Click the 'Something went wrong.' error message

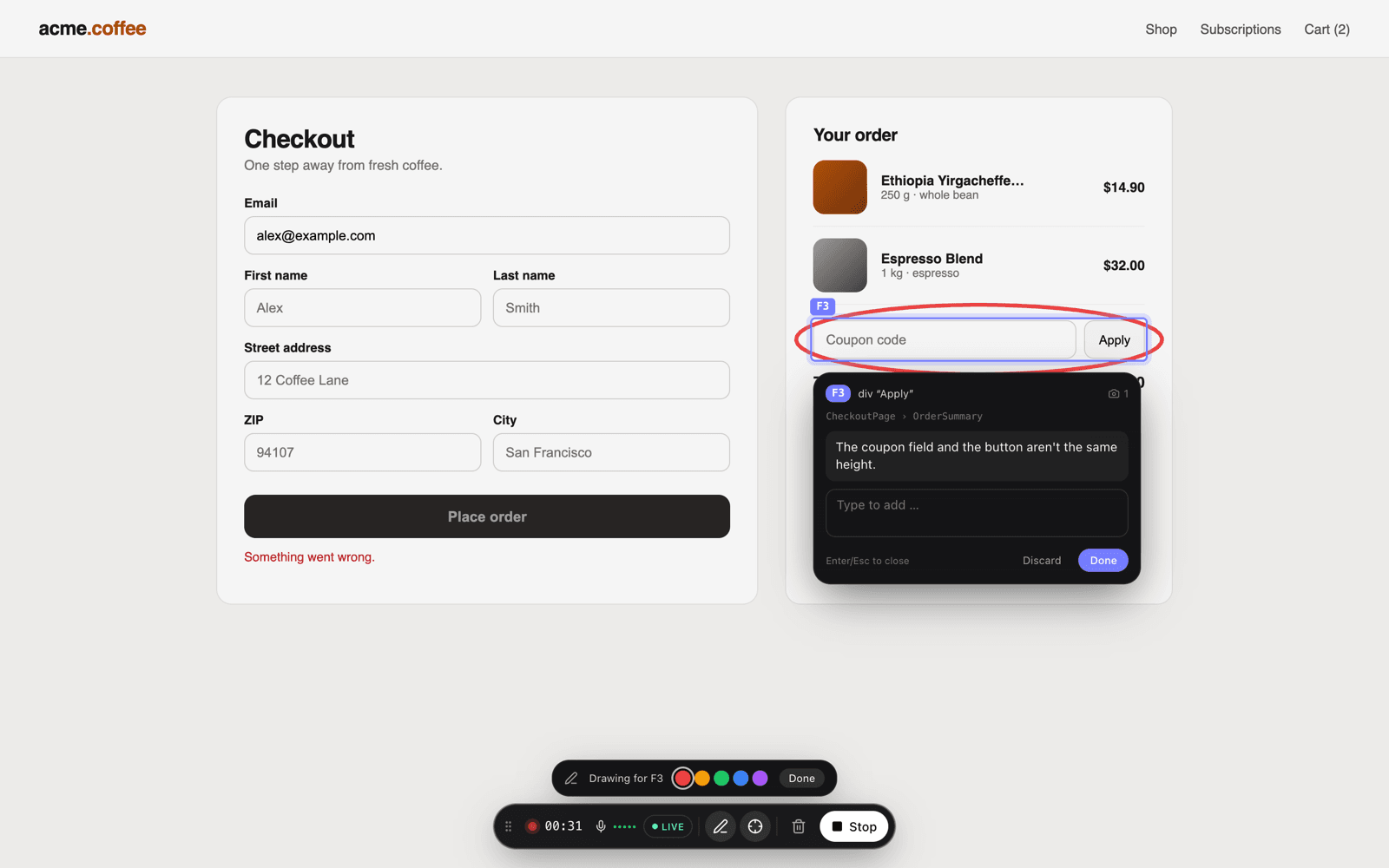[x=309, y=557]
